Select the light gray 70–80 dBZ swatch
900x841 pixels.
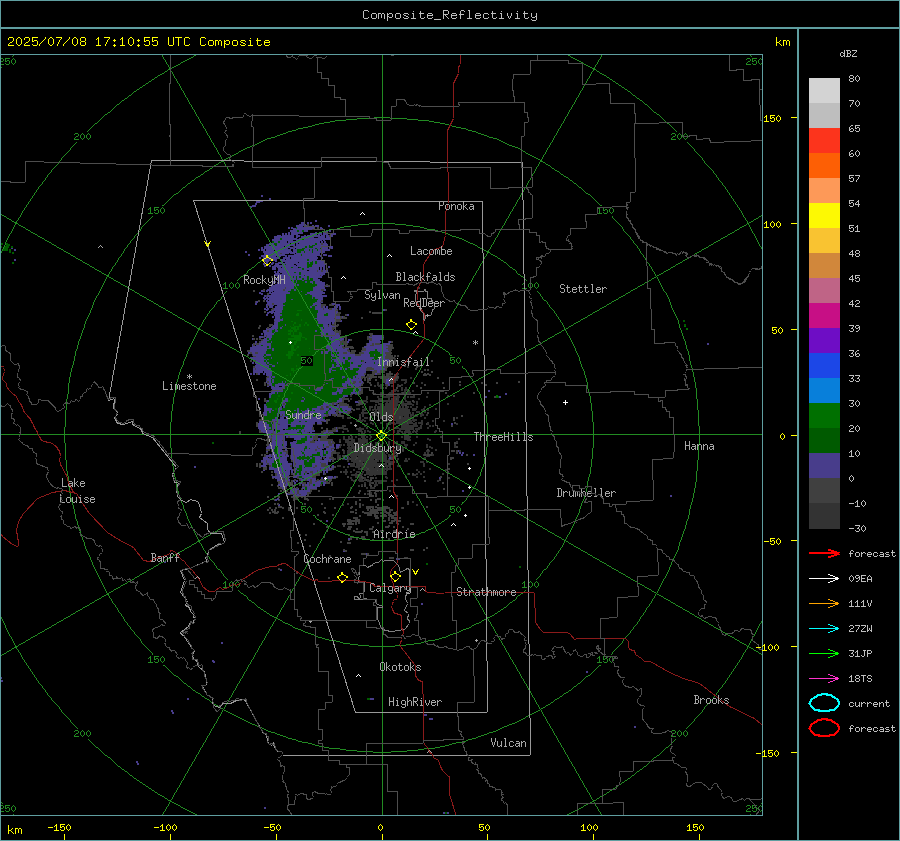click(824, 90)
